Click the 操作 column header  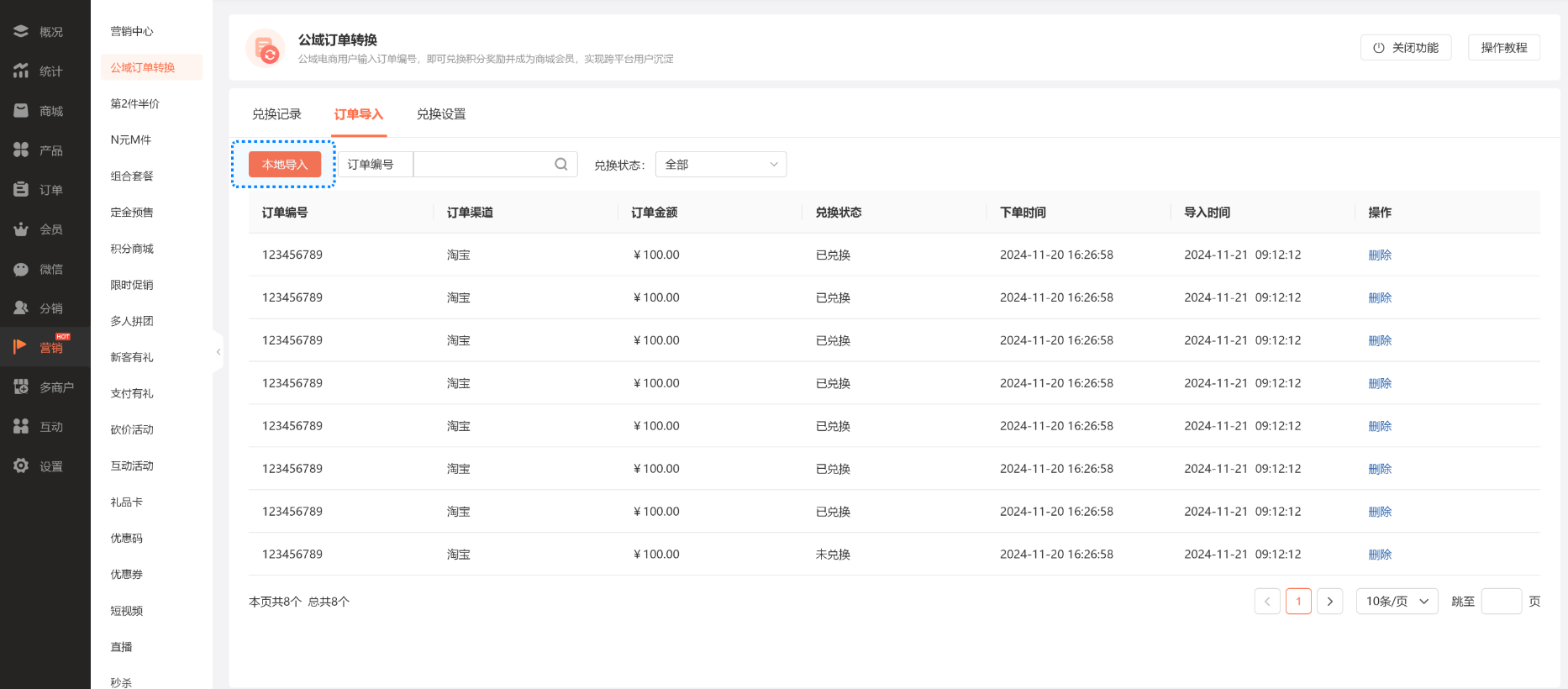[x=1380, y=213]
